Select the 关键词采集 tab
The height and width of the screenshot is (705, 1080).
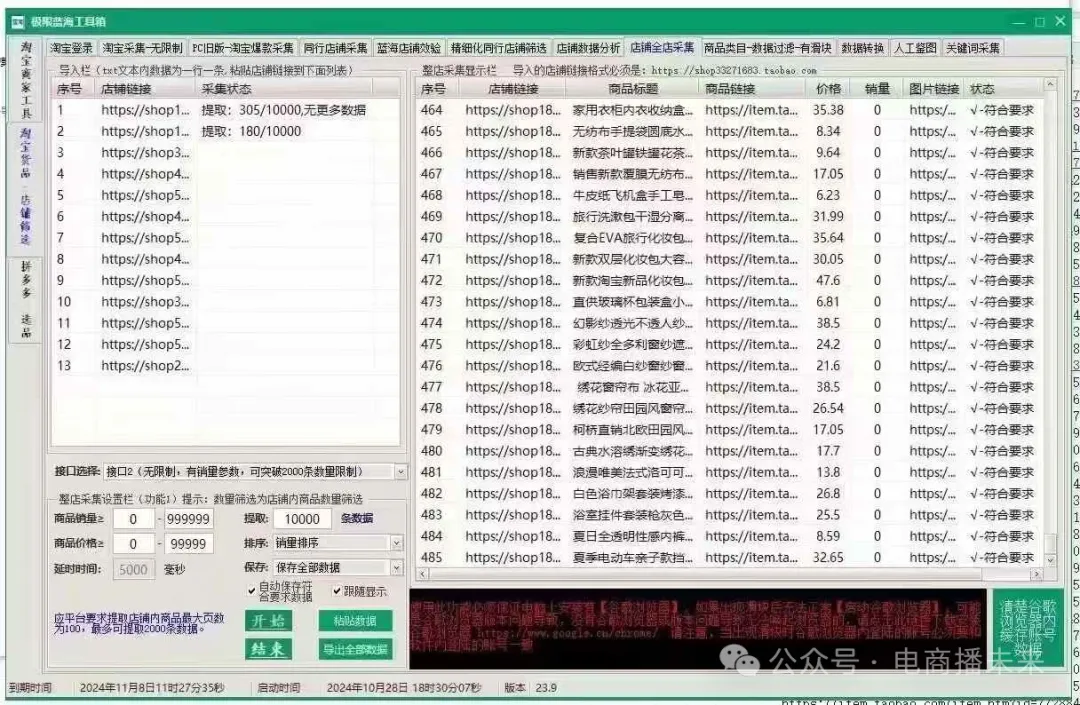click(973, 48)
